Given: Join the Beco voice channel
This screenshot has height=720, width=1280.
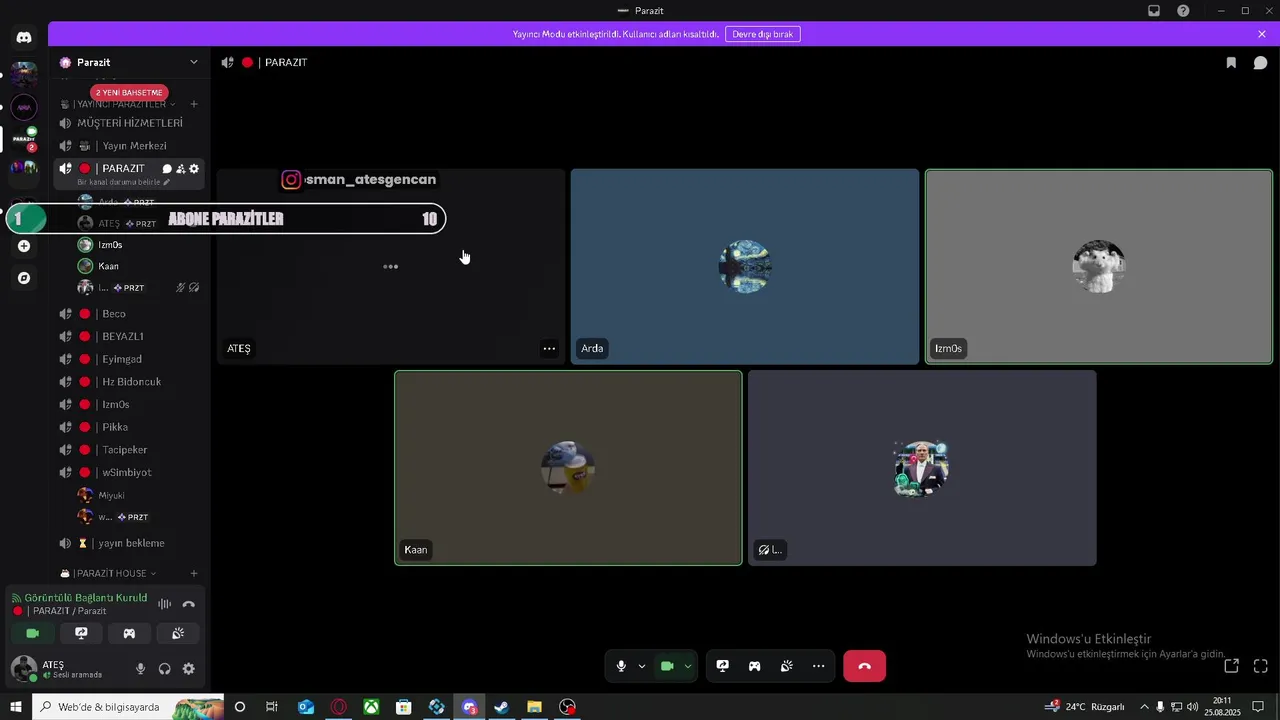Looking at the screenshot, I should 130,314.
